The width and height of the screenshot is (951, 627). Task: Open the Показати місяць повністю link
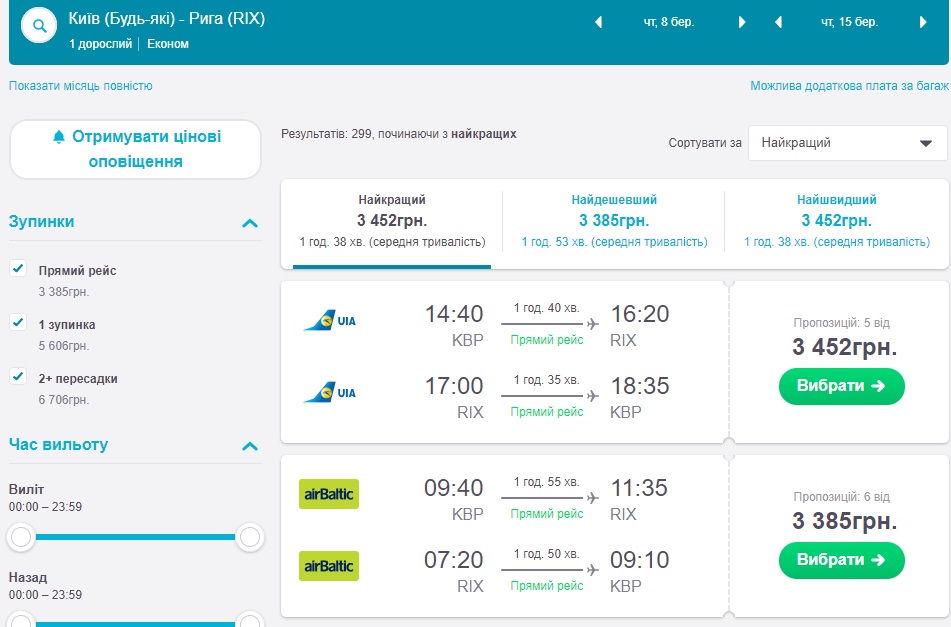click(x=81, y=86)
